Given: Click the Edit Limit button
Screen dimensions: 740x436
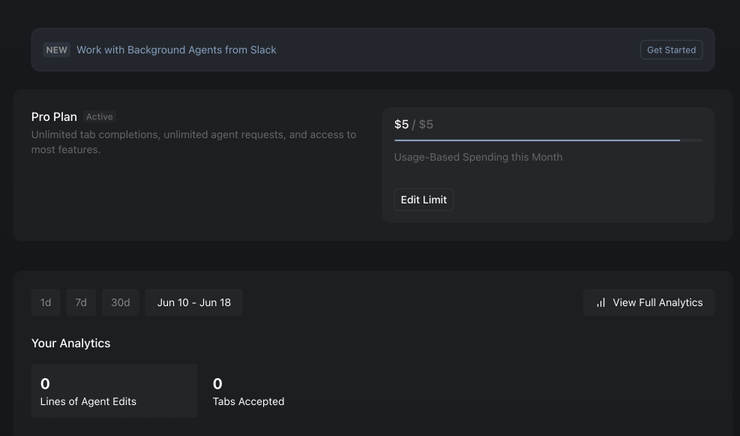Looking at the screenshot, I should pyautogui.click(x=424, y=200).
